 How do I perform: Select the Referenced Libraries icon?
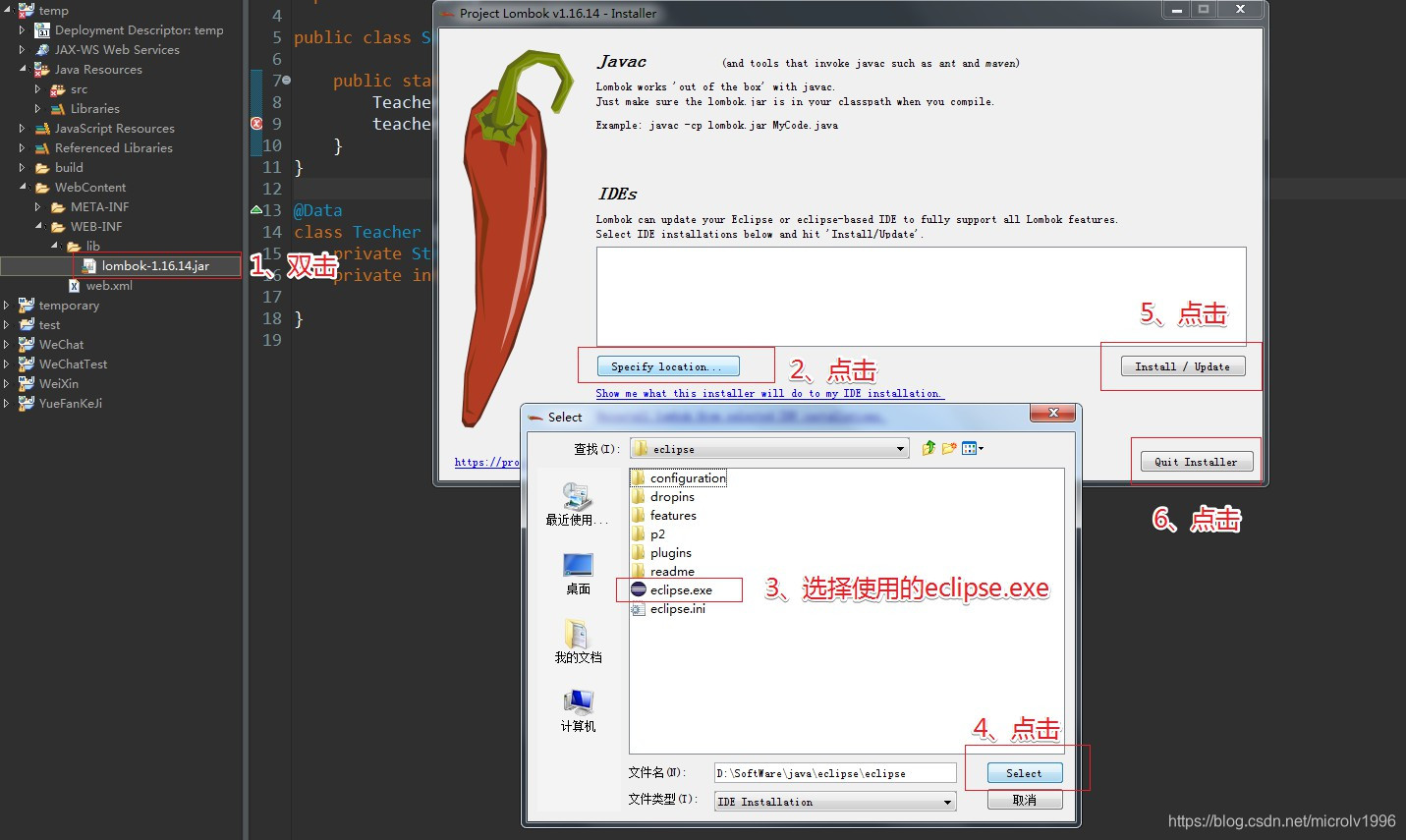point(42,148)
